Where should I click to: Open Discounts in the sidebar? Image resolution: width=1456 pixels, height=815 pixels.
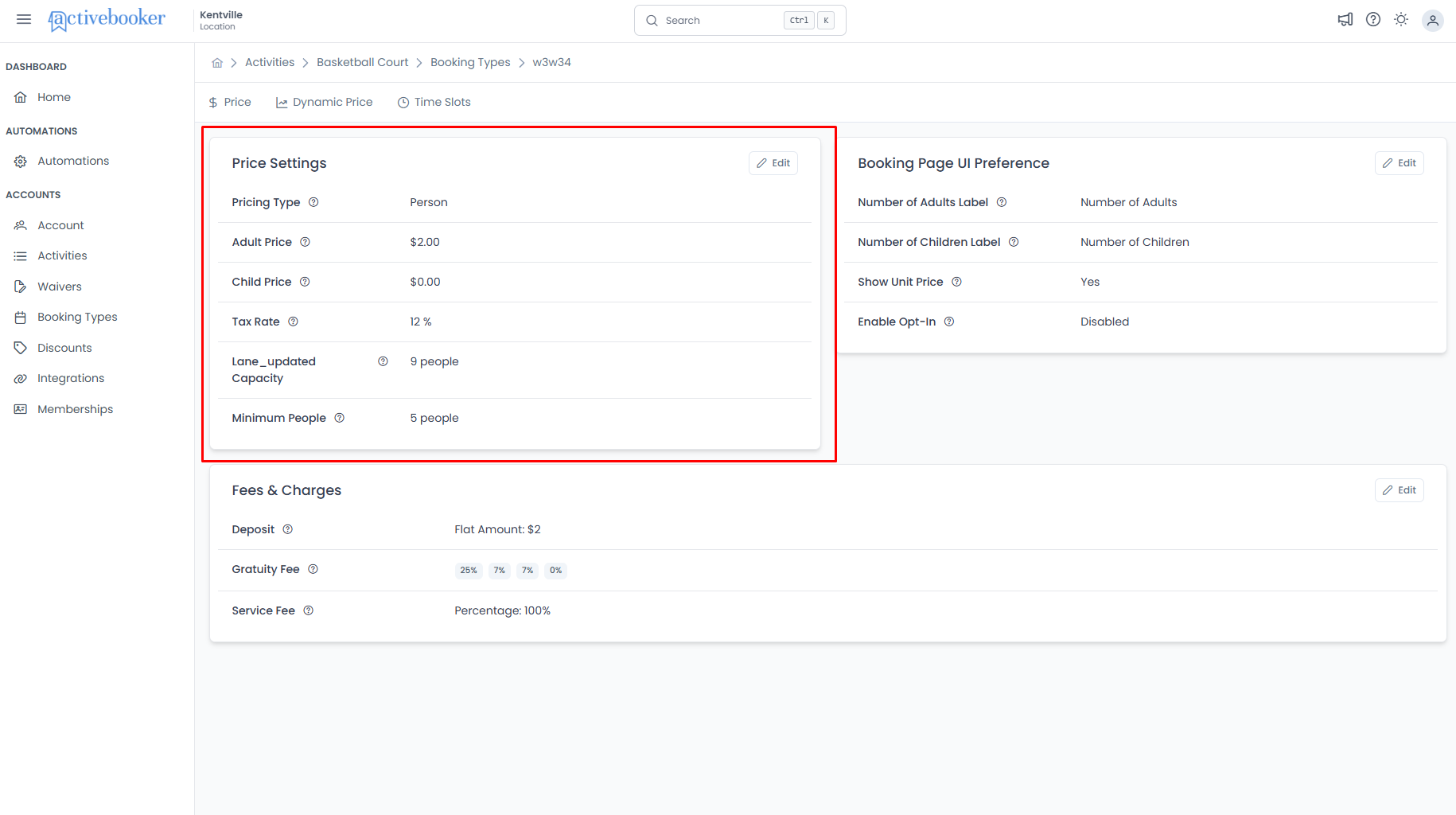(64, 348)
